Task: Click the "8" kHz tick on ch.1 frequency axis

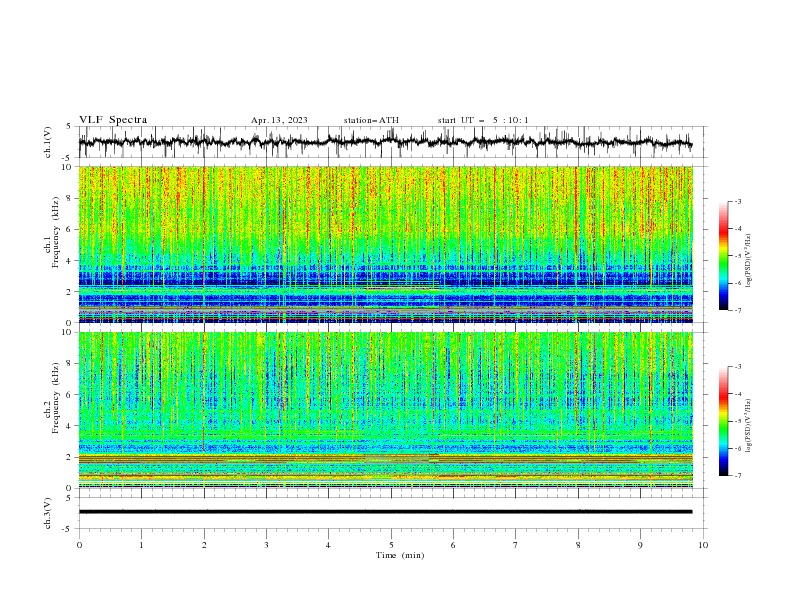Action: pyautogui.click(x=71, y=198)
